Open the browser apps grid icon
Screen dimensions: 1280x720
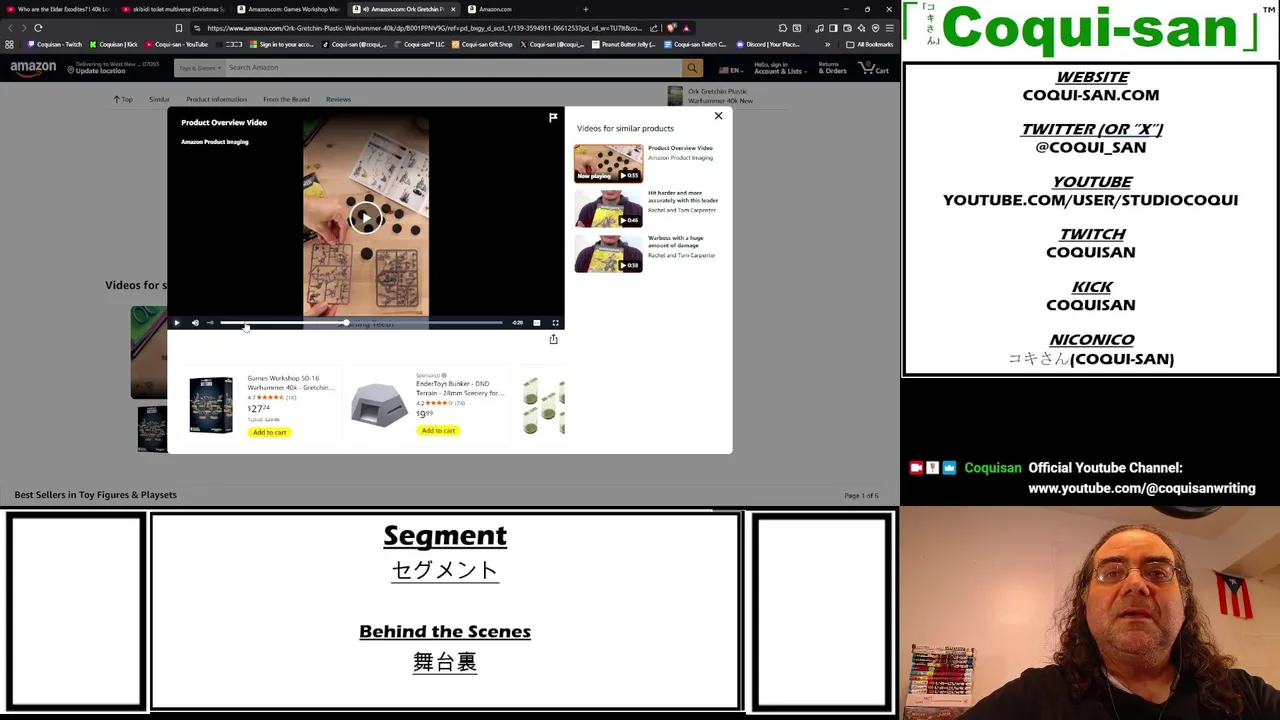[9, 44]
